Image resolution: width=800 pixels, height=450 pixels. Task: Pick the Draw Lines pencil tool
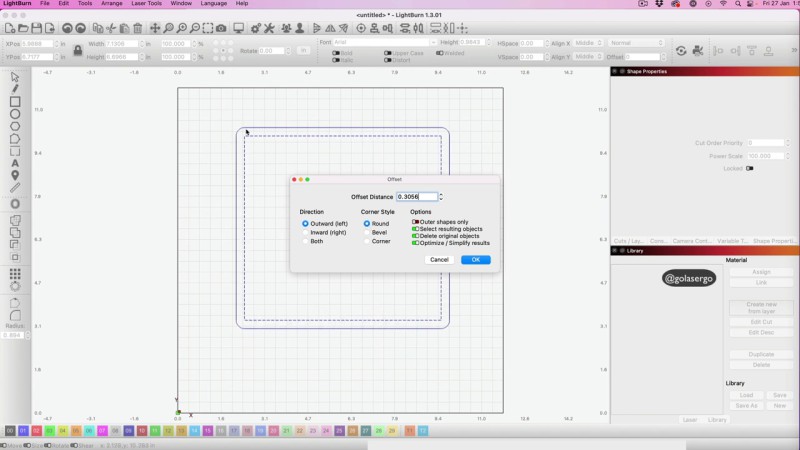pyautogui.click(x=15, y=89)
